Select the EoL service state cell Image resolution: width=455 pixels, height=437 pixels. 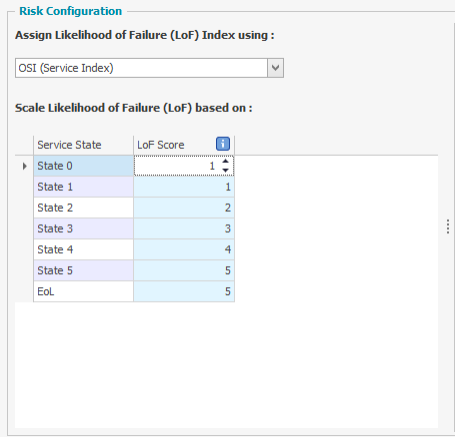coord(83,291)
